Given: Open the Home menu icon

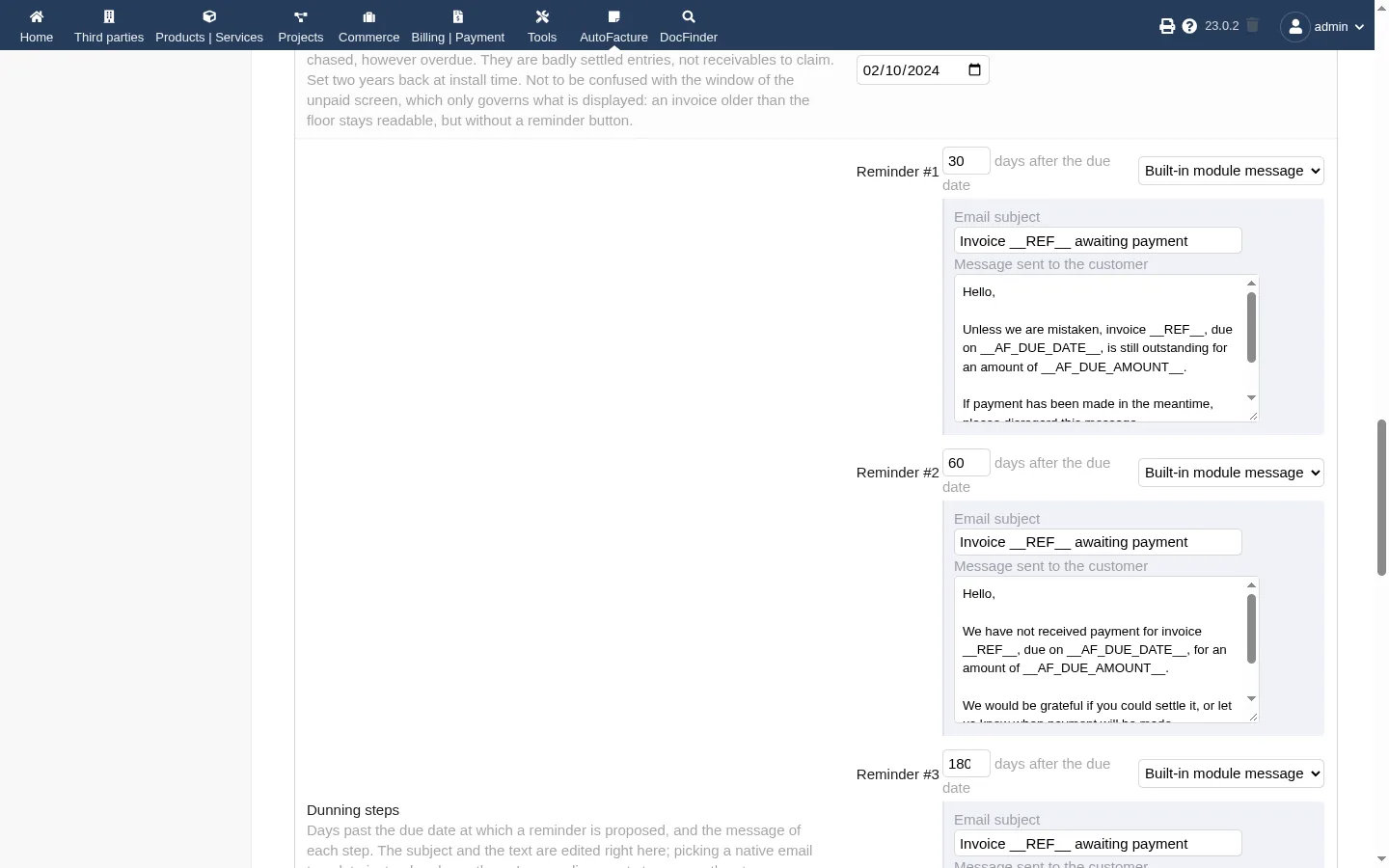Looking at the screenshot, I should tap(37, 16).
